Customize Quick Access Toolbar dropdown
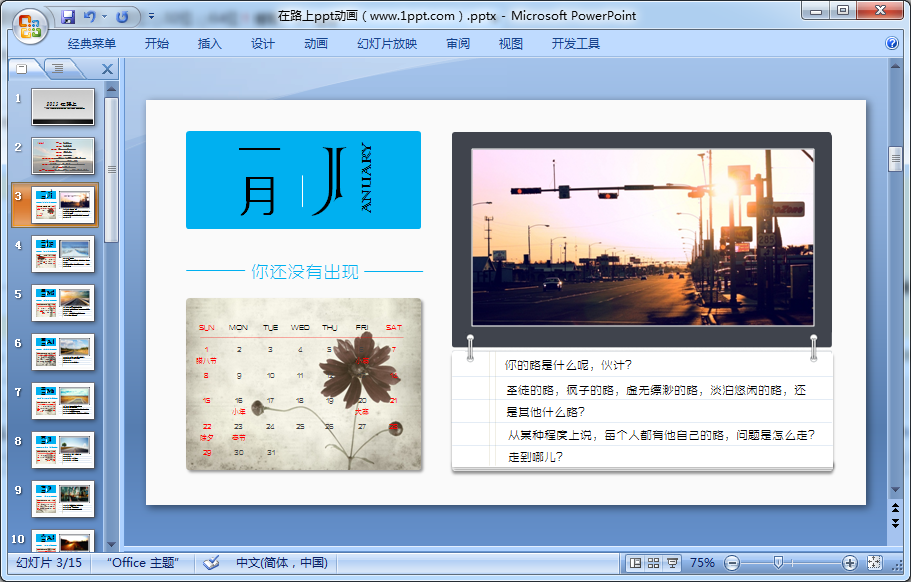Screen dimensions: 911x582 coord(151,16)
